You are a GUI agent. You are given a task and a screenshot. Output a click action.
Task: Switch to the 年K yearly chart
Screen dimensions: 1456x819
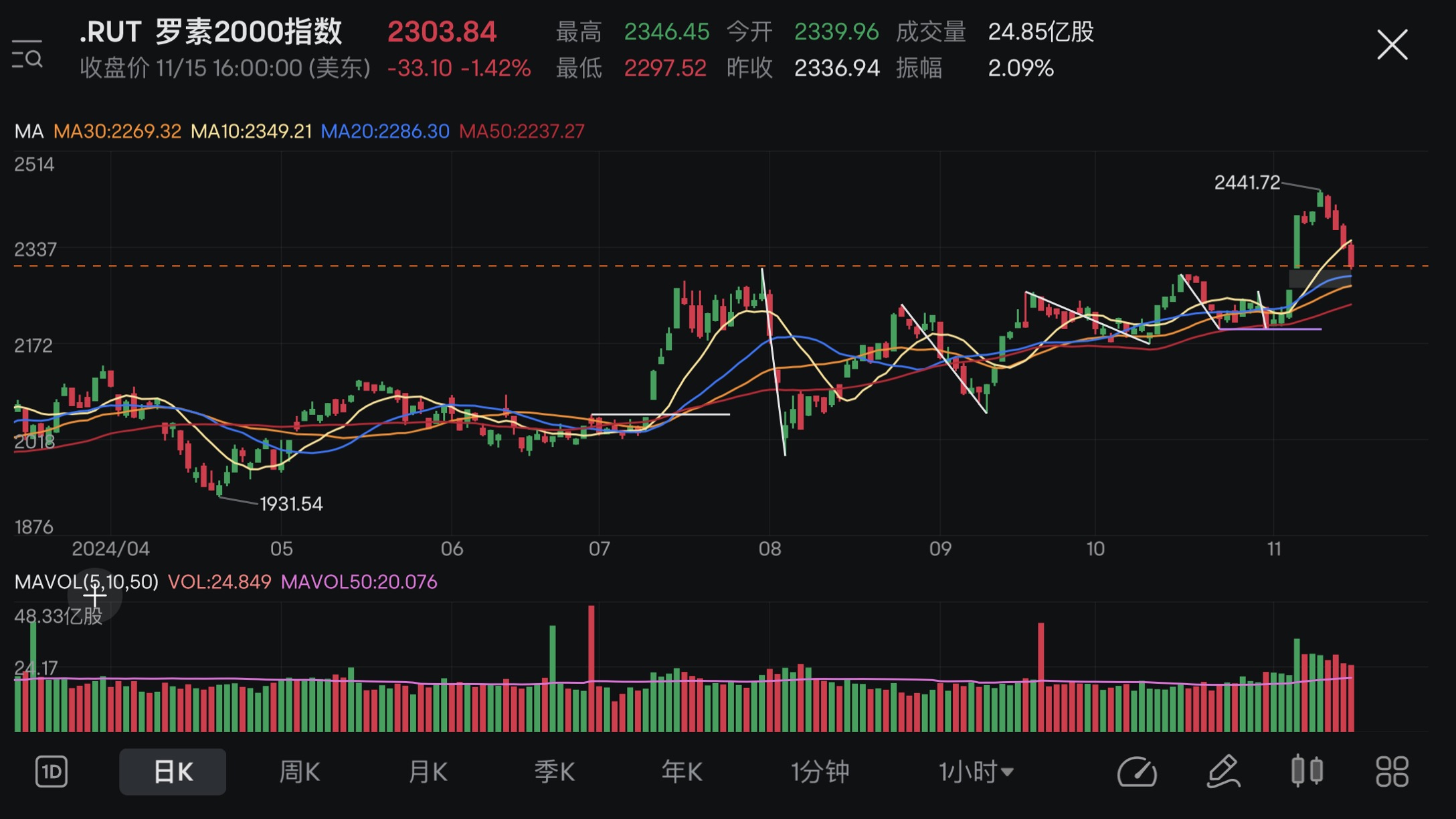682,772
